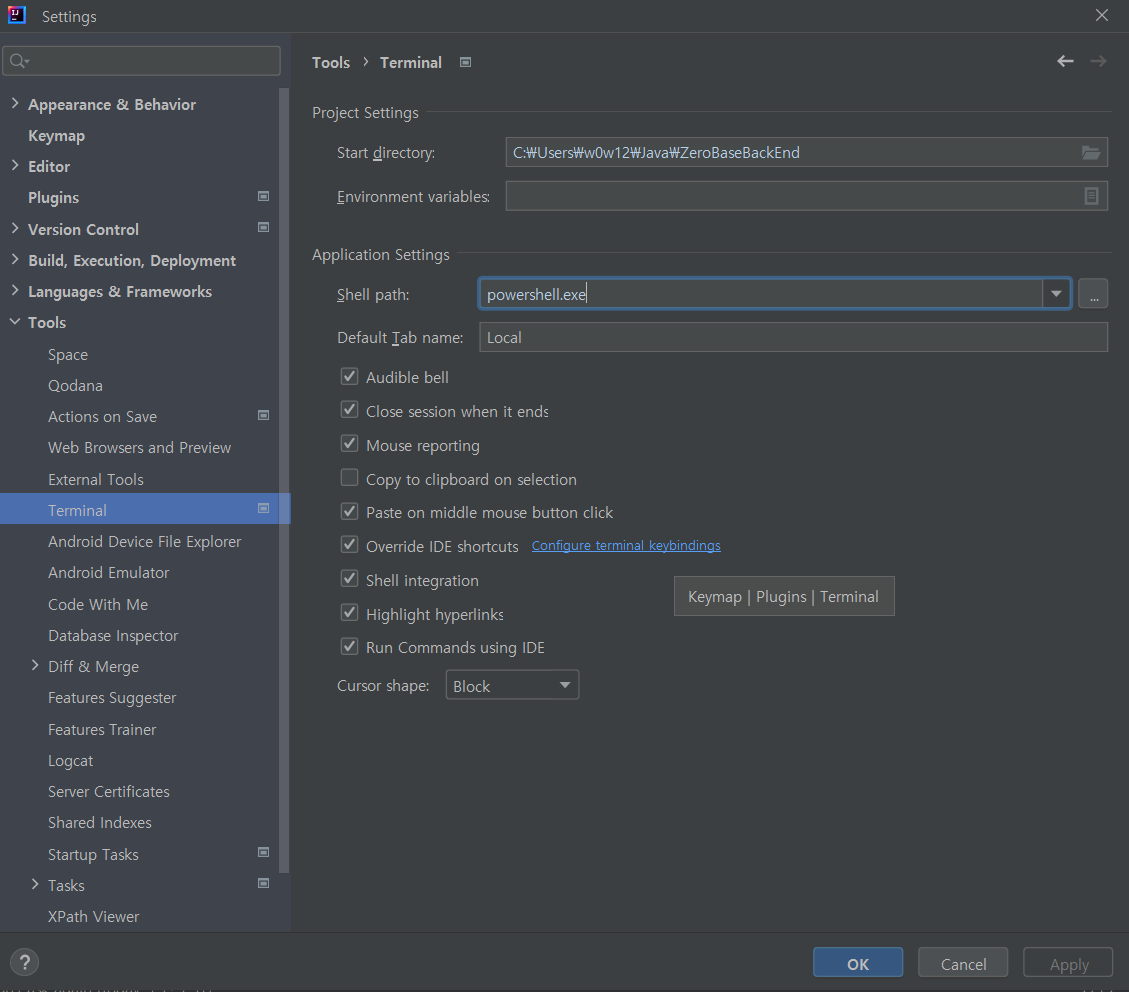Screen dimensions: 1129x992
Task: Expand the Editor section
Action: pyautogui.click(x=14, y=166)
